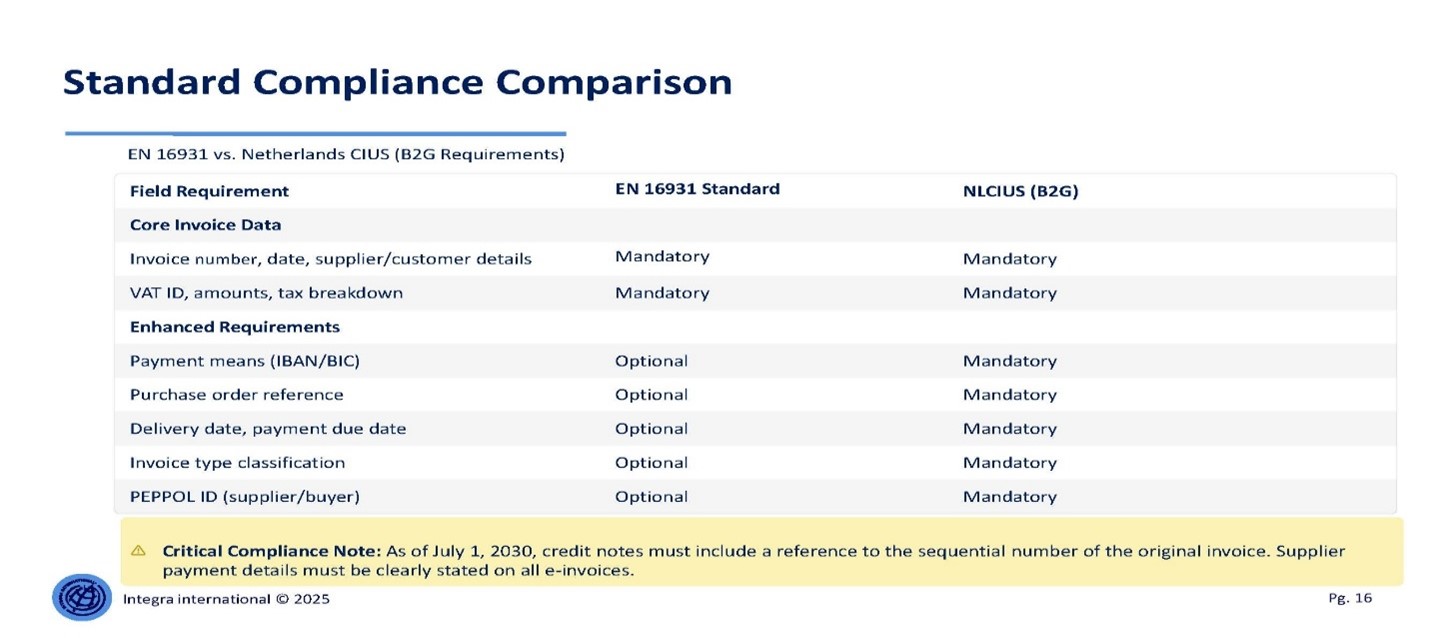Click the VAT ID, amounts, tax breakdown label

tap(266, 293)
